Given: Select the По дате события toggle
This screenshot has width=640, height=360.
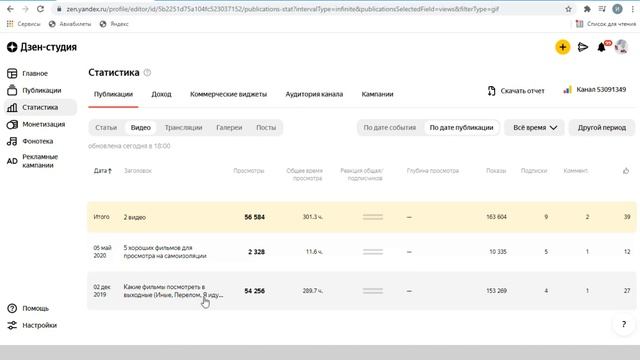Looking at the screenshot, I should click(389, 128).
